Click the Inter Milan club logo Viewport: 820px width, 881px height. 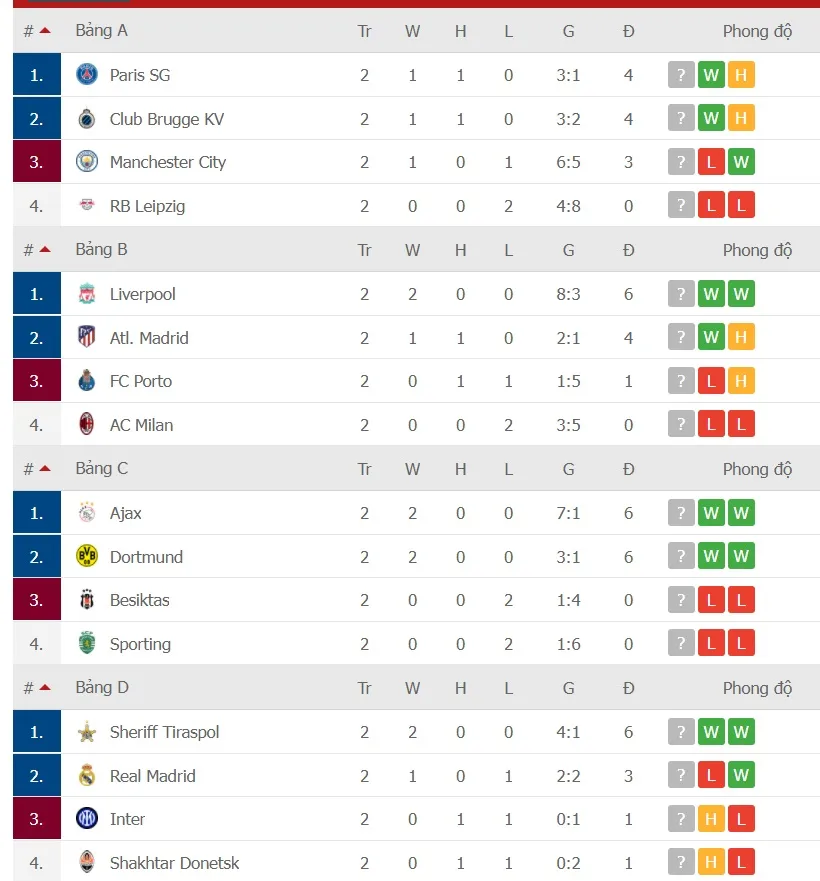(86, 818)
